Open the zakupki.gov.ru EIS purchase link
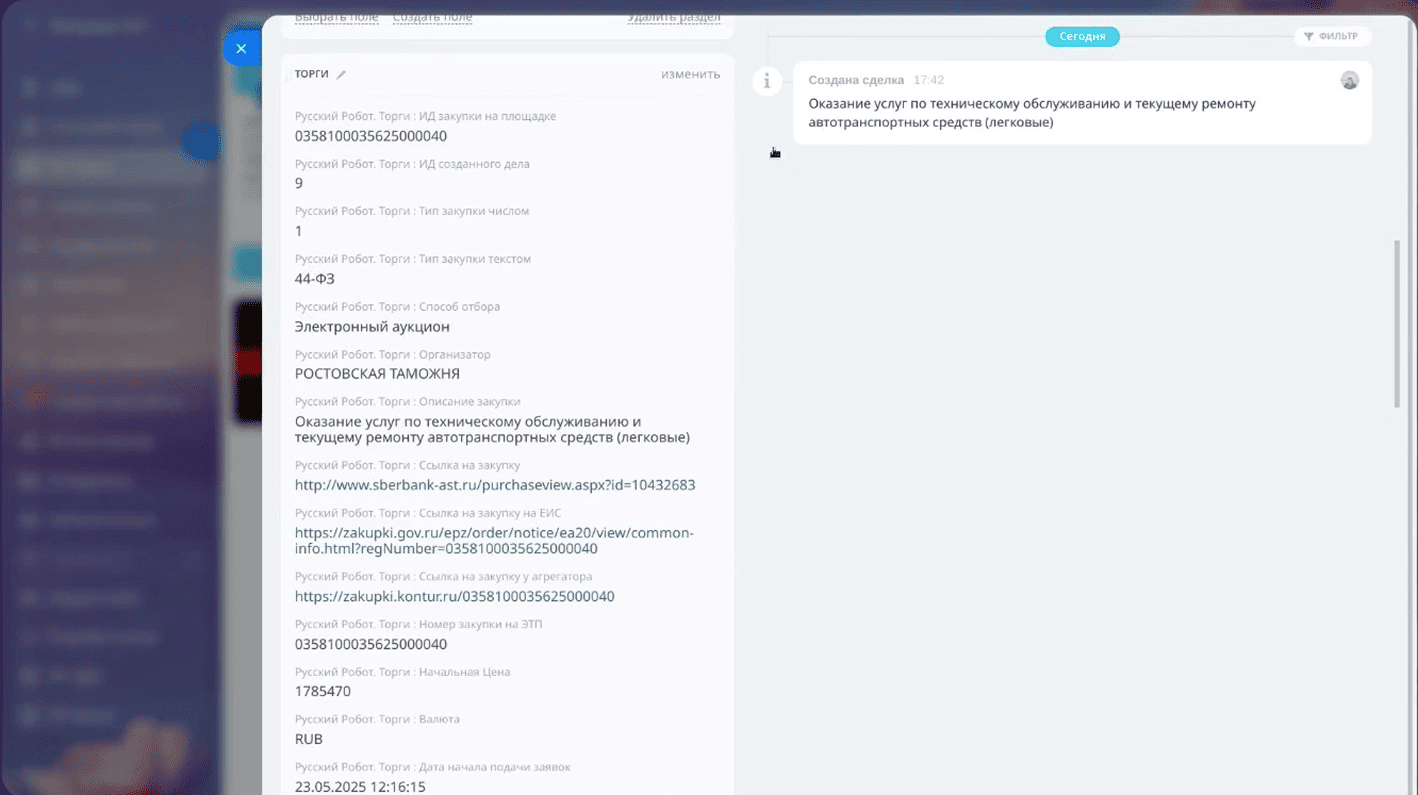The height and width of the screenshot is (795, 1418). [494, 541]
